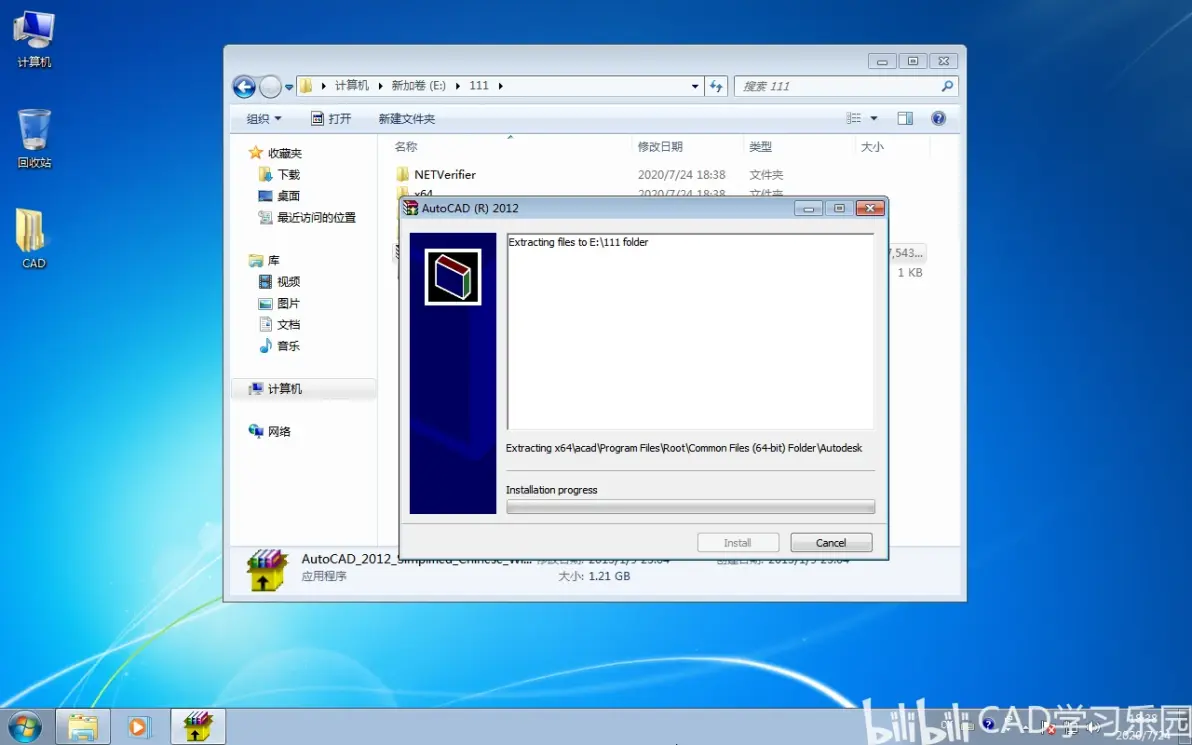Sort by 修改日期 column header
This screenshot has height=745, width=1192.
coord(660,147)
